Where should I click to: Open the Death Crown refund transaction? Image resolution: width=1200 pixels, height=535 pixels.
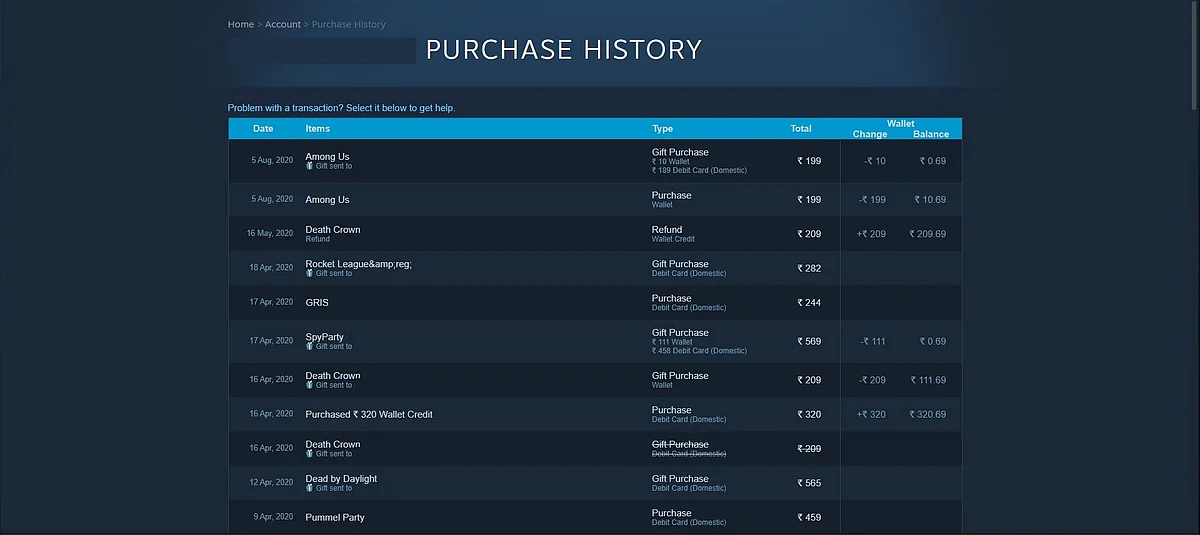(x=595, y=234)
